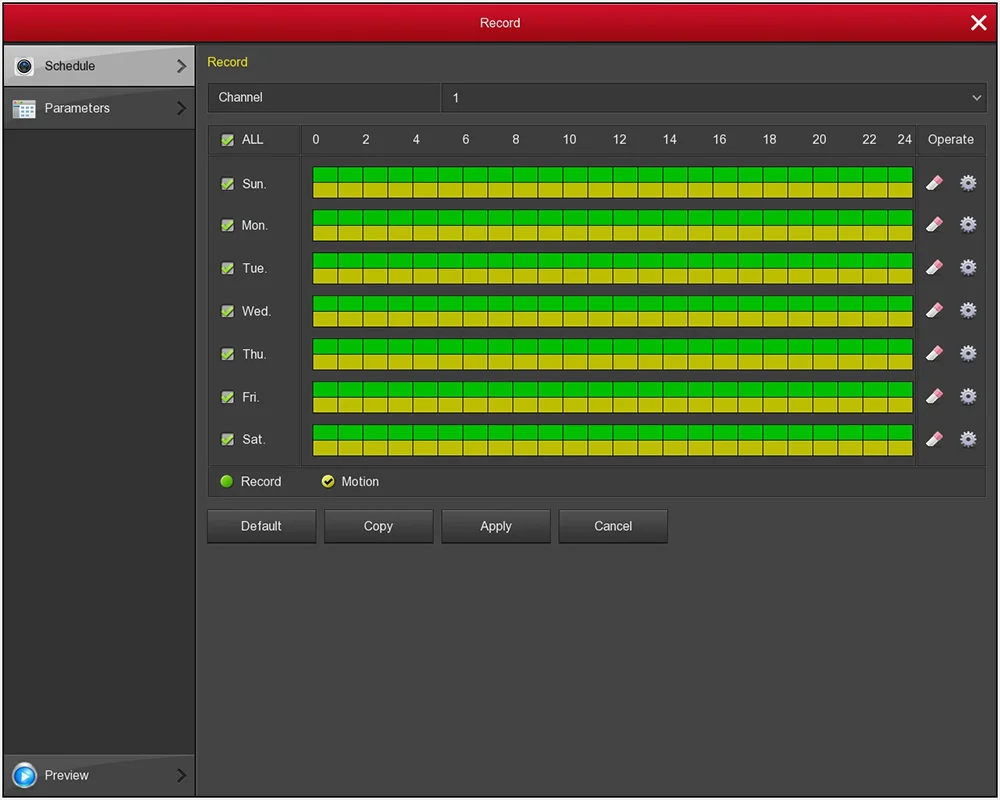The height and width of the screenshot is (800, 1000).
Task: Expand the Parameters menu chevron
Action: pos(181,108)
